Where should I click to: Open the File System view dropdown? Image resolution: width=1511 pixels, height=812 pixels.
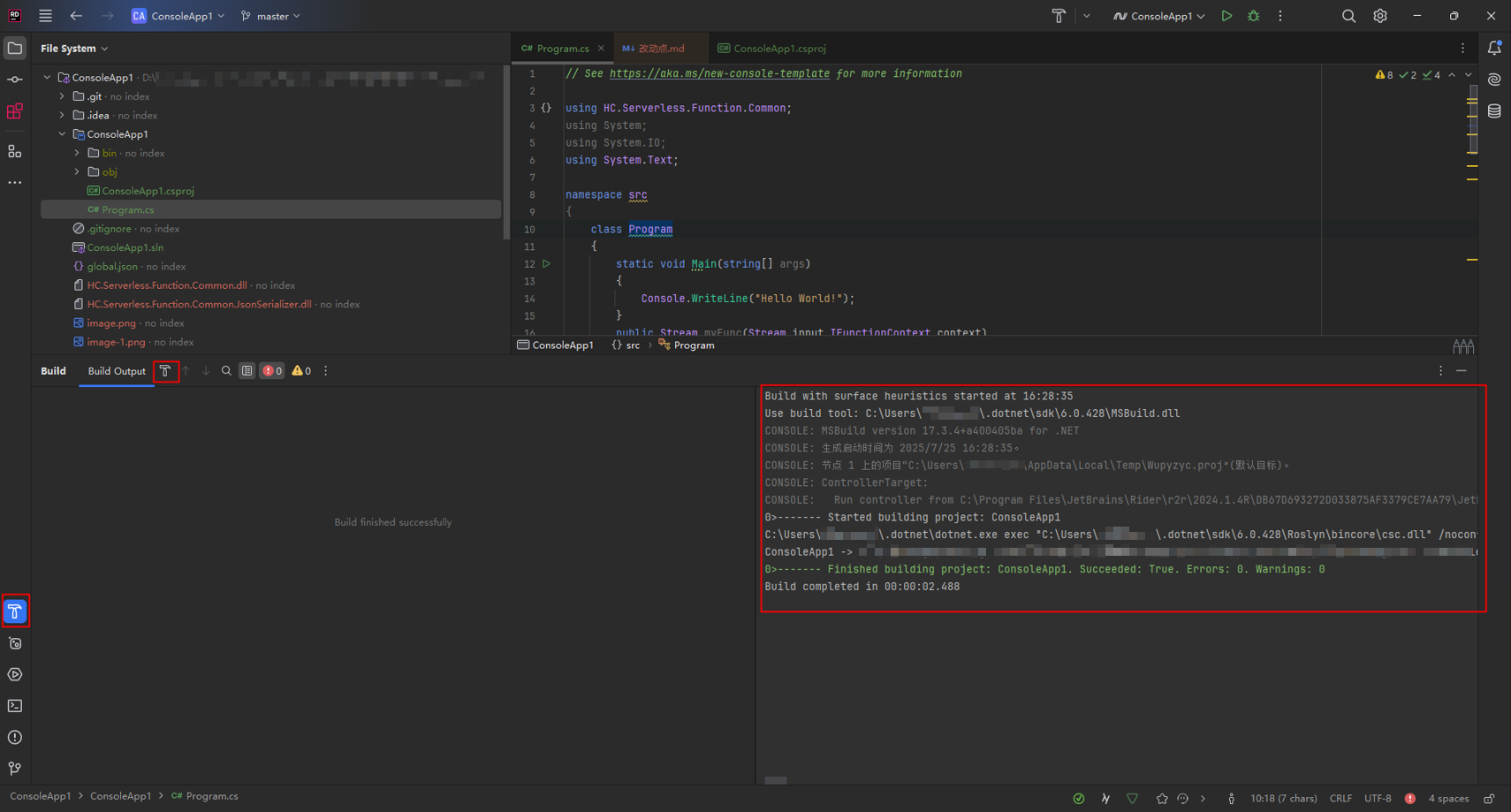coord(74,49)
